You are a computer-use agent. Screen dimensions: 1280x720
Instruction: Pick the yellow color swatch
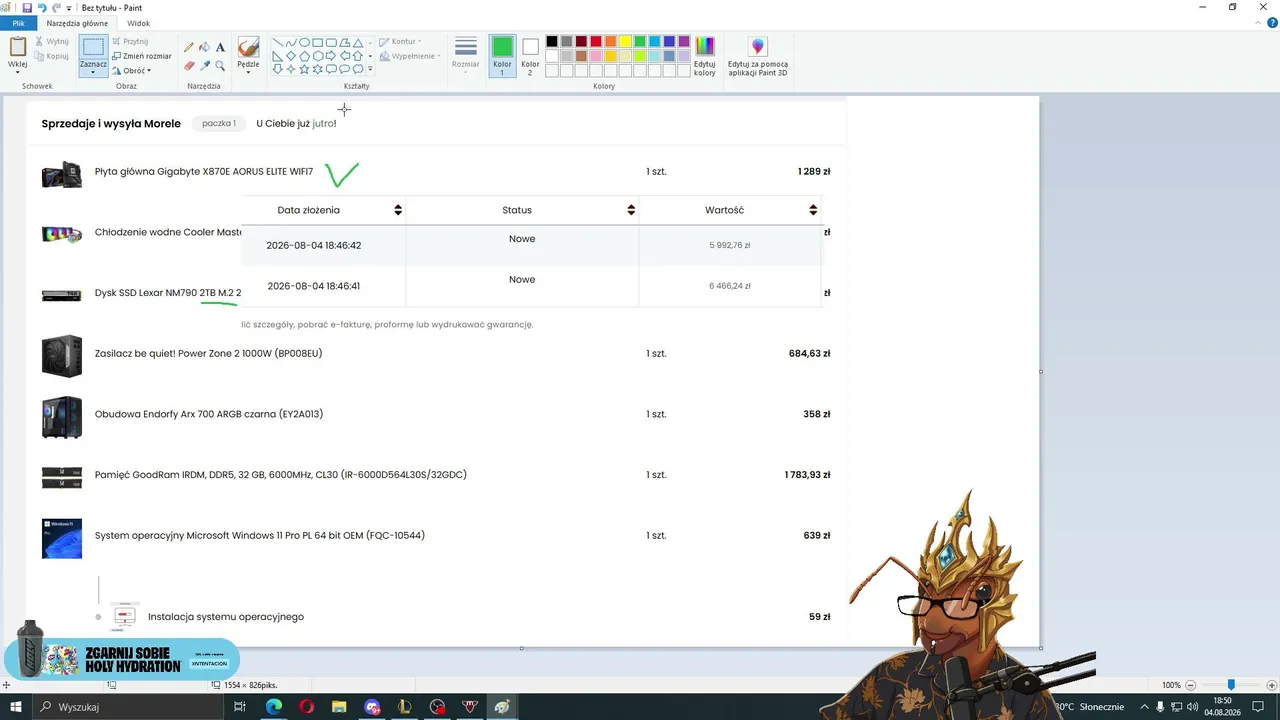625,41
